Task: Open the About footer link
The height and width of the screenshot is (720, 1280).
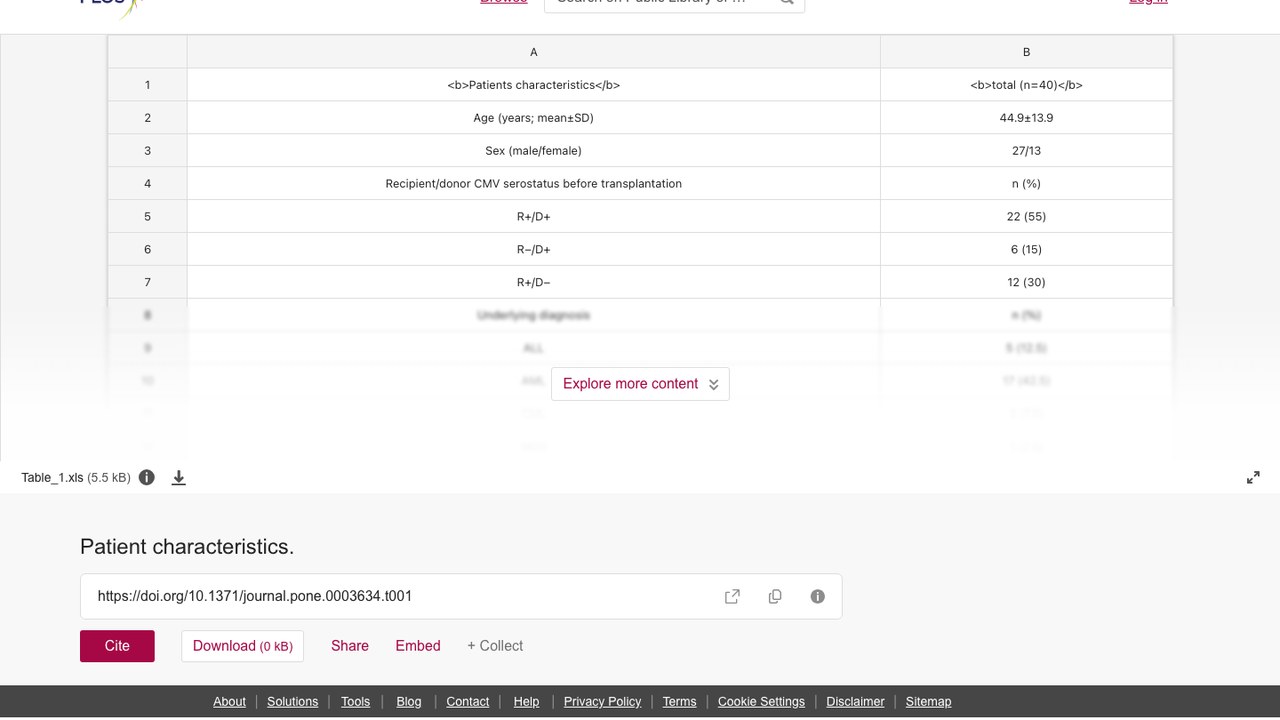Action: (229, 702)
